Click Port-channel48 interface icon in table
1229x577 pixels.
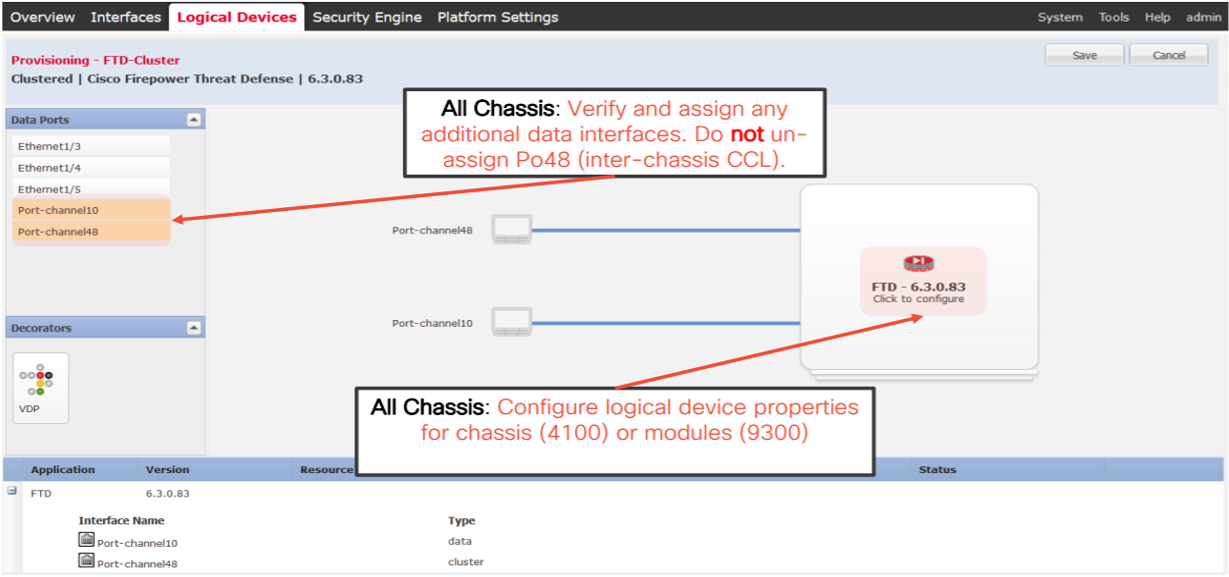[86, 562]
